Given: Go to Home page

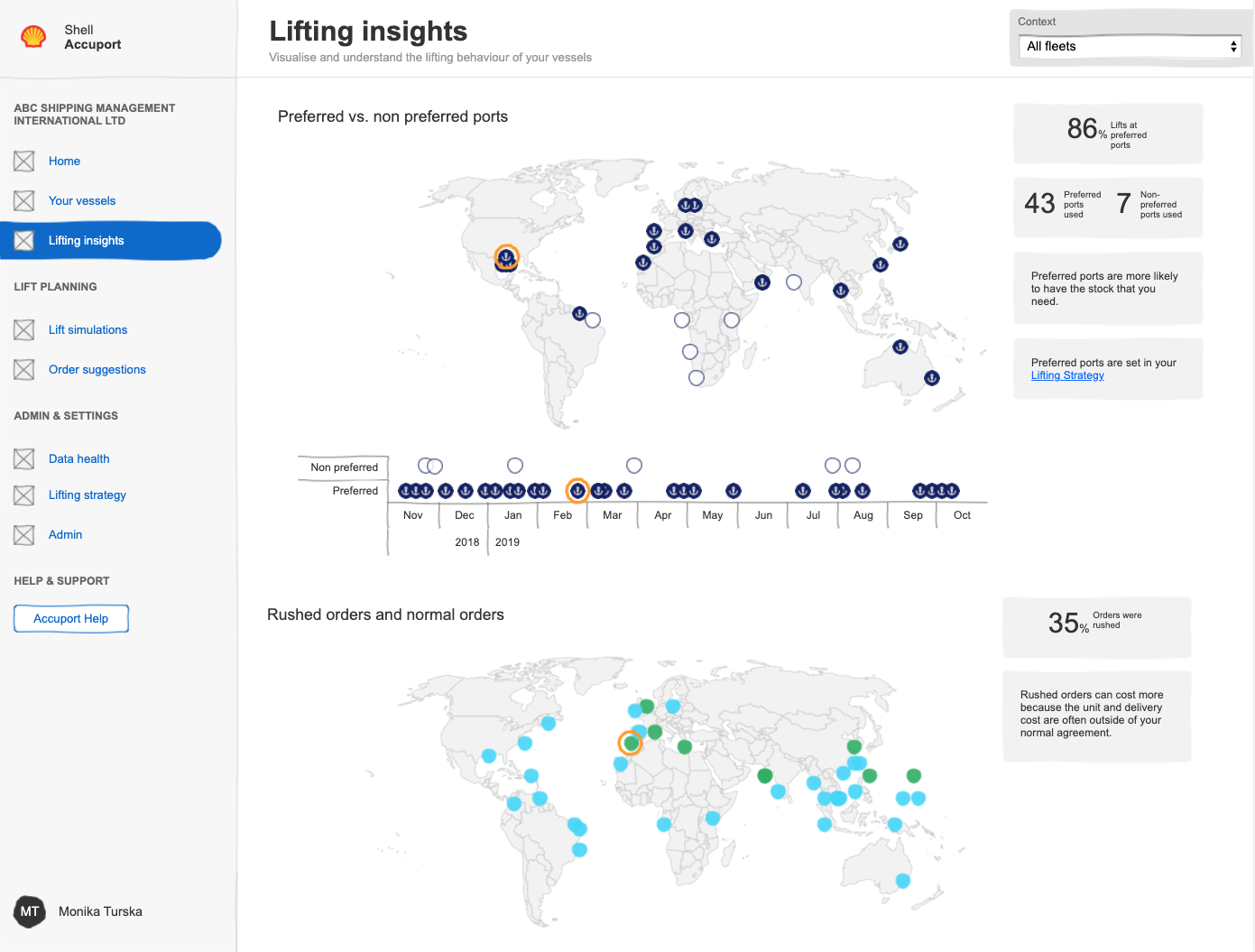Looking at the screenshot, I should click(x=64, y=161).
